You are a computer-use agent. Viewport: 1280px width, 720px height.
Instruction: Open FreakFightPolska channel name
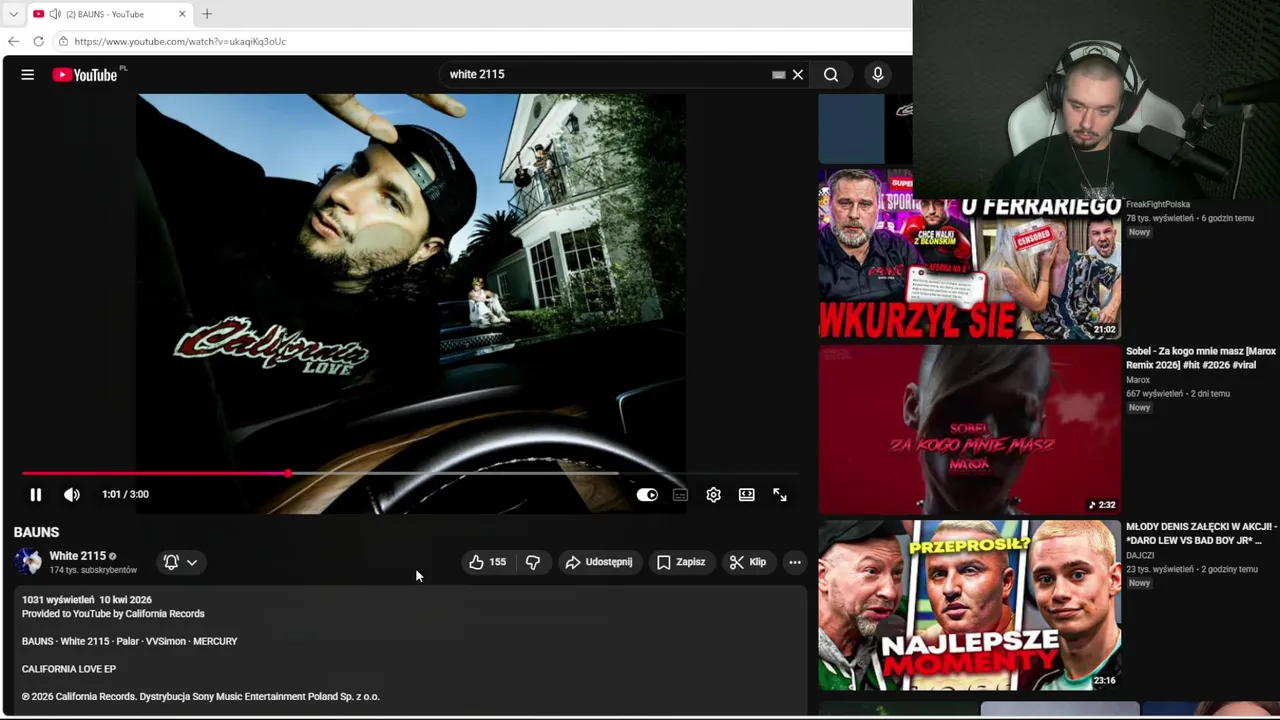click(1158, 204)
